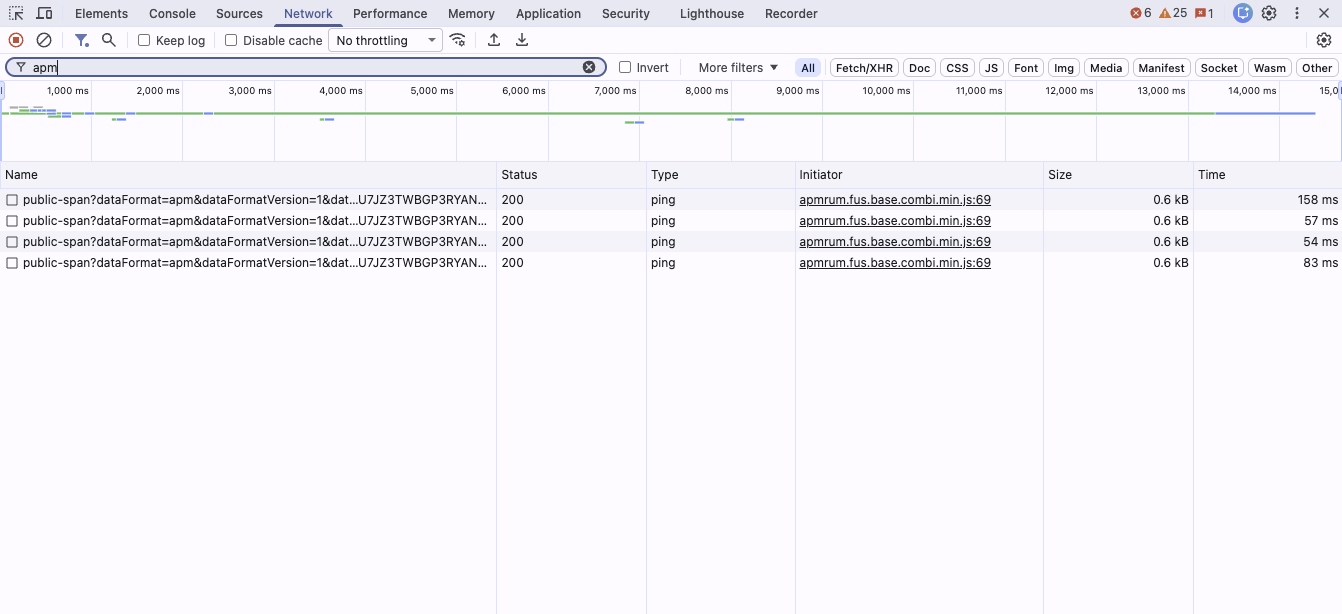The height and width of the screenshot is (614, 1342).
Task: Open the Recorder tab
Action: [791, 13]
